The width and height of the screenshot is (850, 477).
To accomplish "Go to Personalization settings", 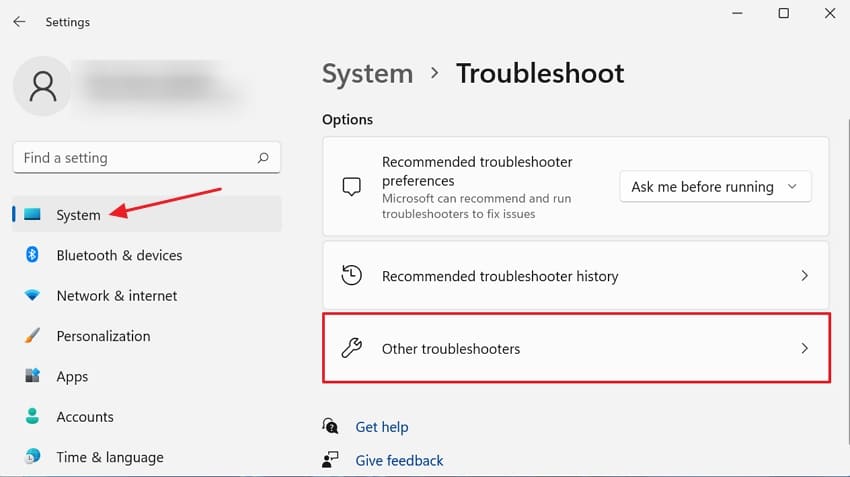I will coord(147,336).
